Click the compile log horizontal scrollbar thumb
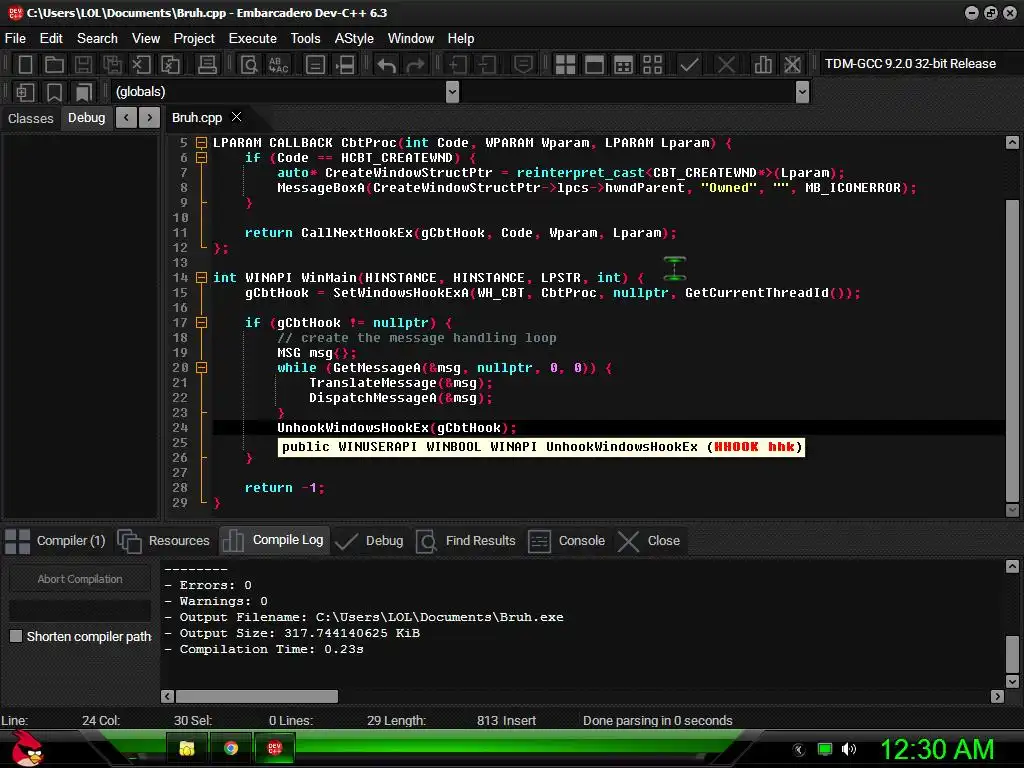1024x768 pixels. tap(257, 696)
